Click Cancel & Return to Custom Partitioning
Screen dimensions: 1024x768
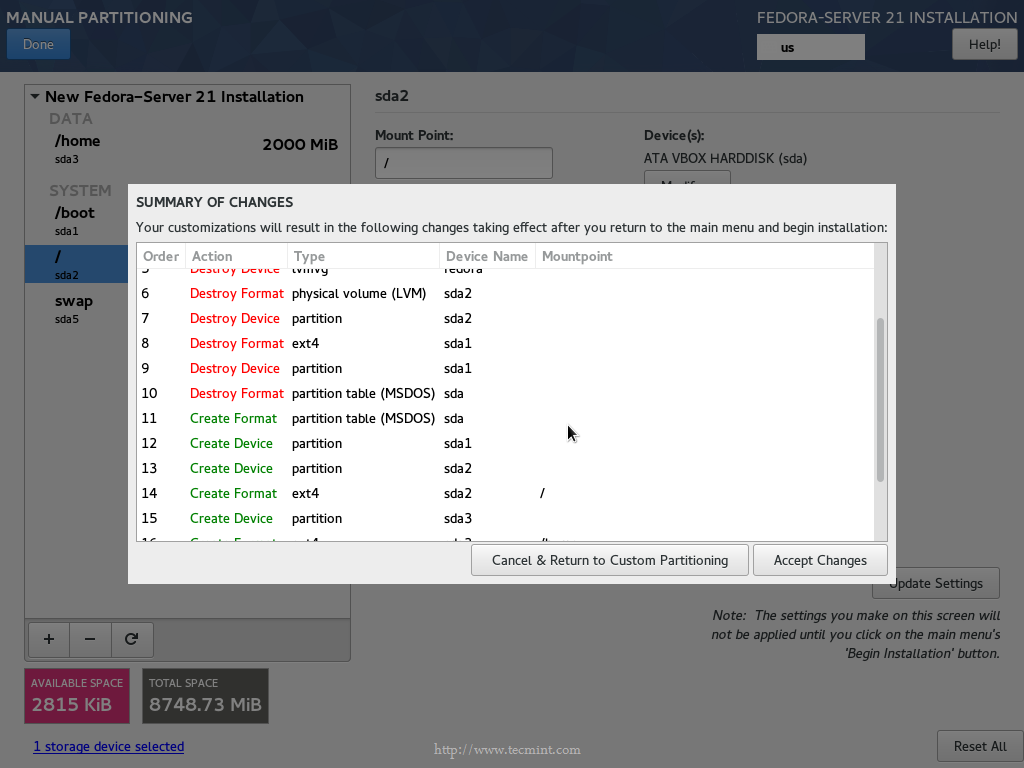tap(610, 560)
